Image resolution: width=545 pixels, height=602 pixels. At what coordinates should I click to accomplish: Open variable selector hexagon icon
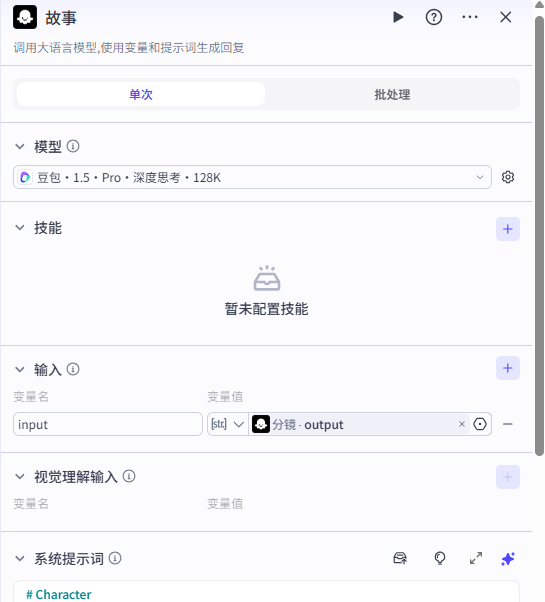(480, 424)
